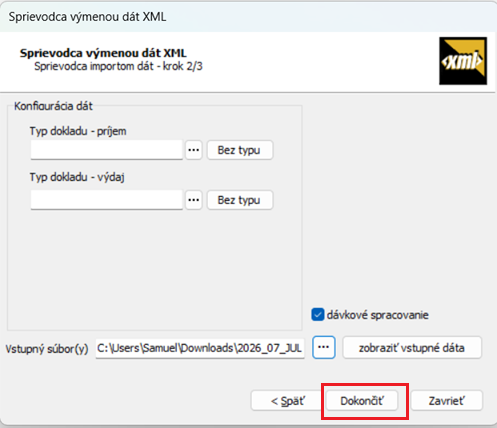Click the Konfigurácia dát group label
The width and height of the screenshot is (497, 428).
[x=53, y=106]
